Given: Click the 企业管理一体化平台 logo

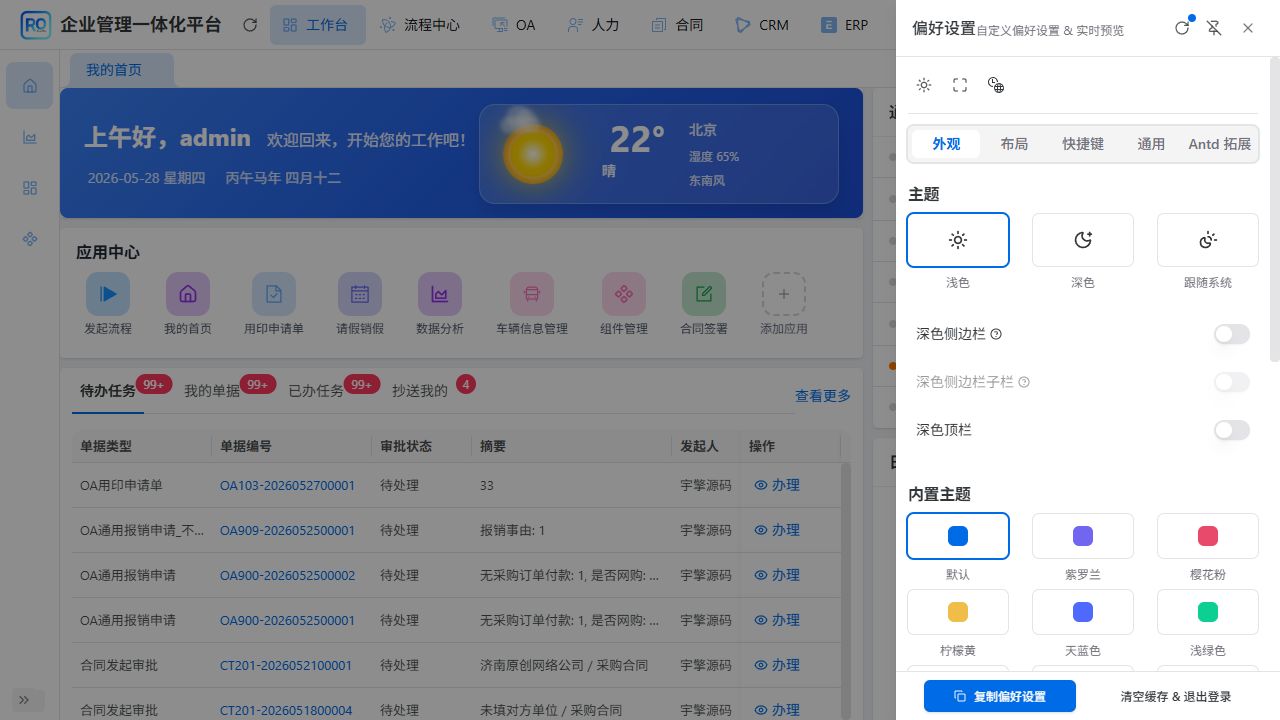Looking at the screenshot, I should tap(36, 25).
